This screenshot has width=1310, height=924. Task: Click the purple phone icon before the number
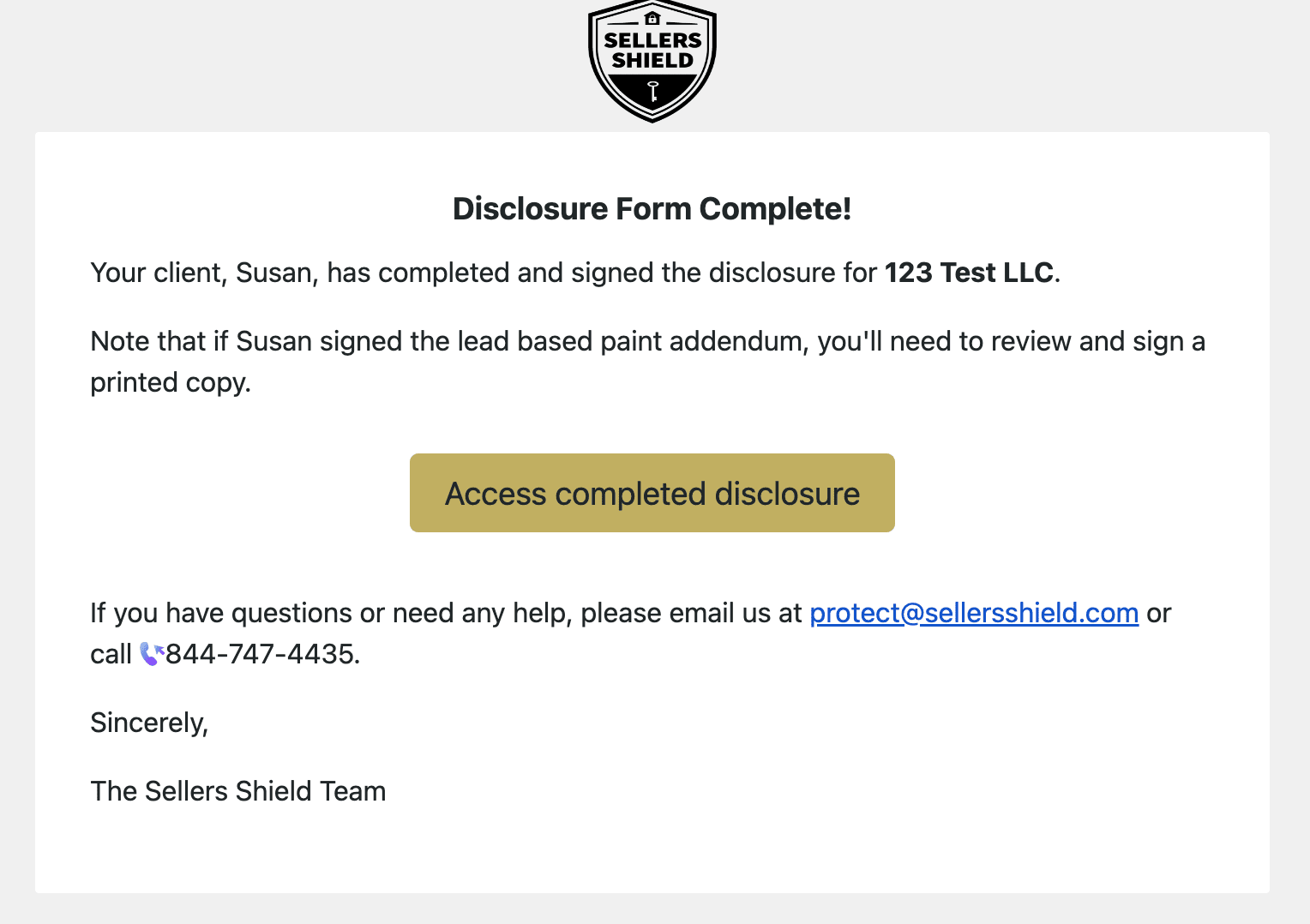click(152, 654)
